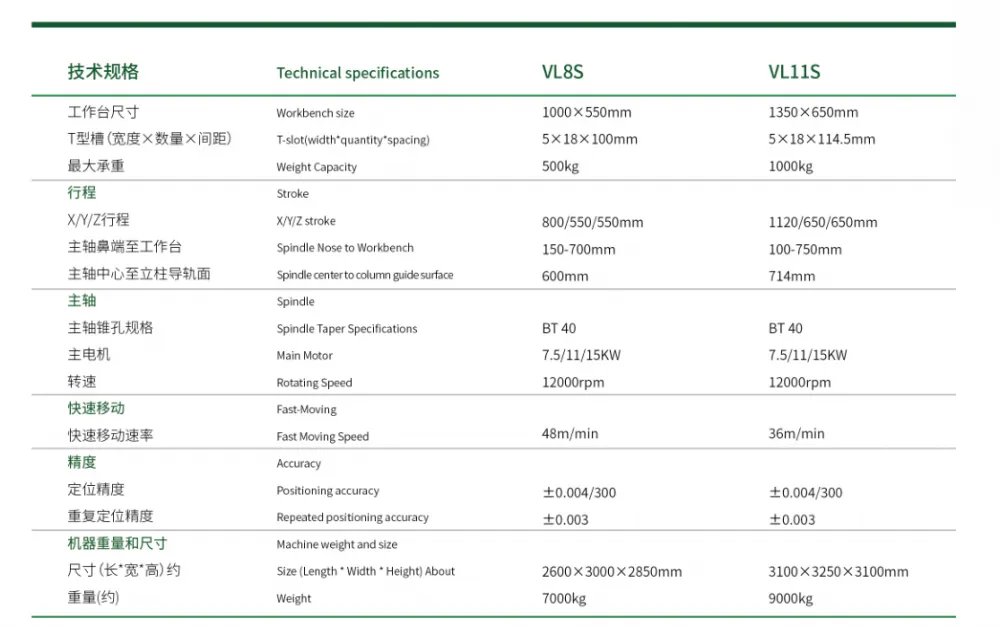
Task: Click the '2600×3000×2850mm' value
Action: [x=612, y=572]
